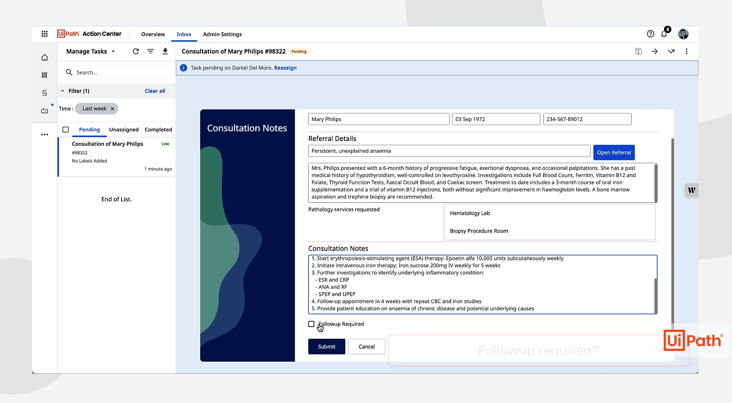This screenshot has width=732, height=403.
Task: Click the Referral Details heading
Action: tap(332, 138)
